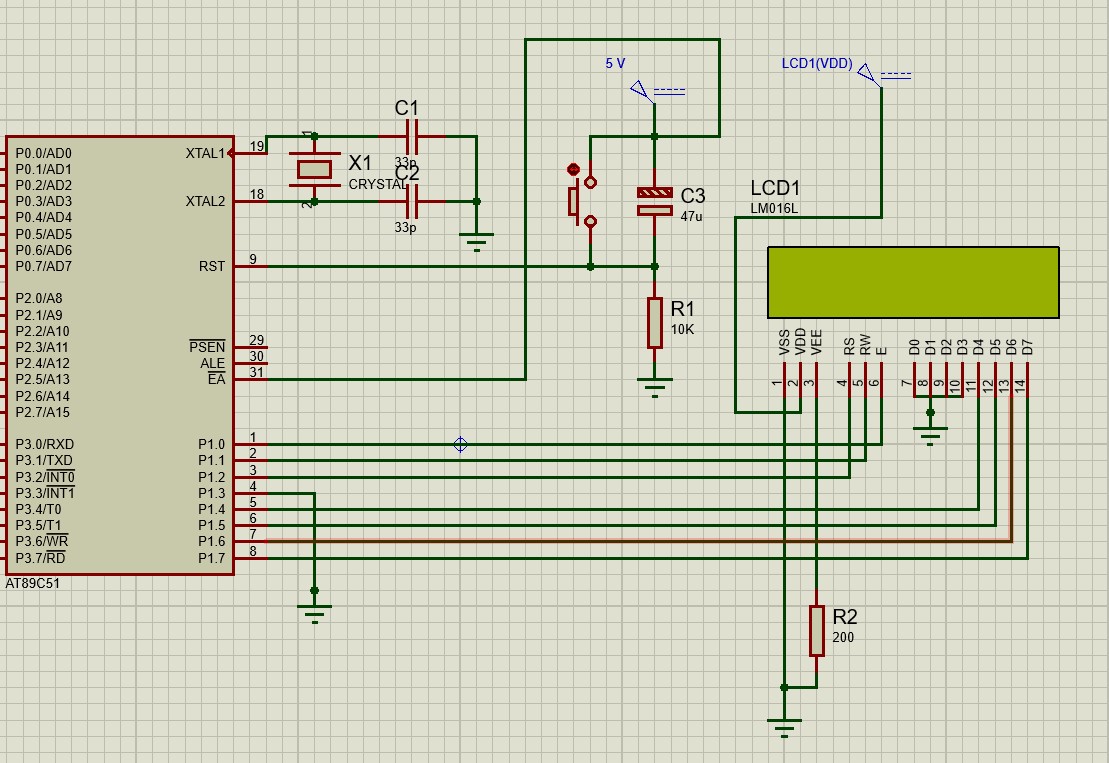Select resistor R2 body

817,631
